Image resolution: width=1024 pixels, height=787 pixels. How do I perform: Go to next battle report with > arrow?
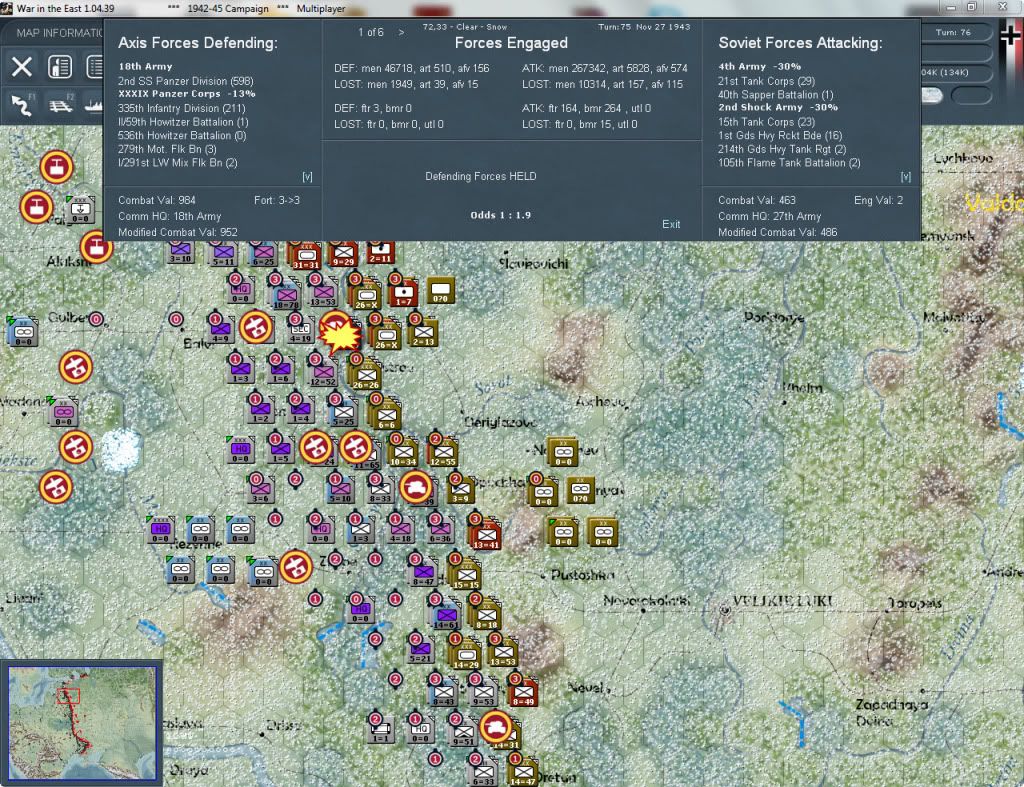pyautogui.click(x=401, y=32)
